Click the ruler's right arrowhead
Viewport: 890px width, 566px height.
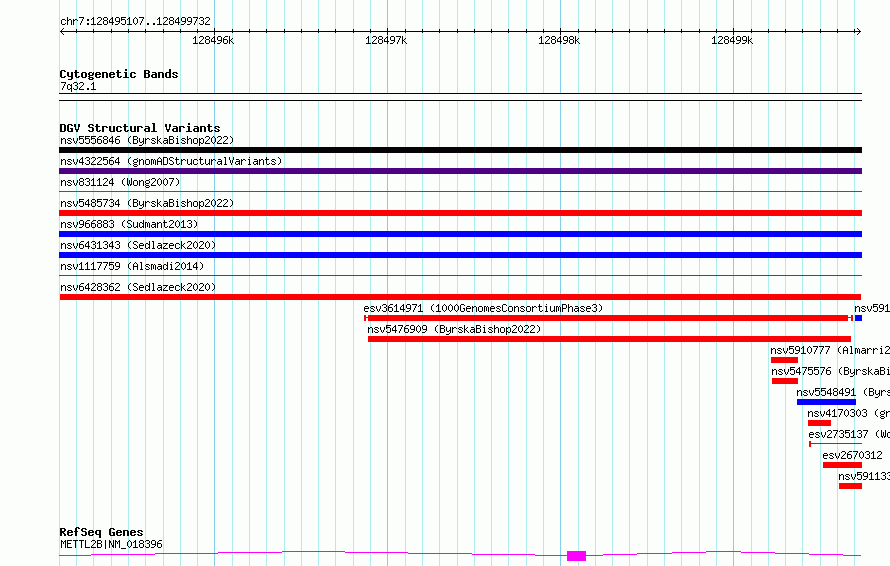[x=858, y=32]
